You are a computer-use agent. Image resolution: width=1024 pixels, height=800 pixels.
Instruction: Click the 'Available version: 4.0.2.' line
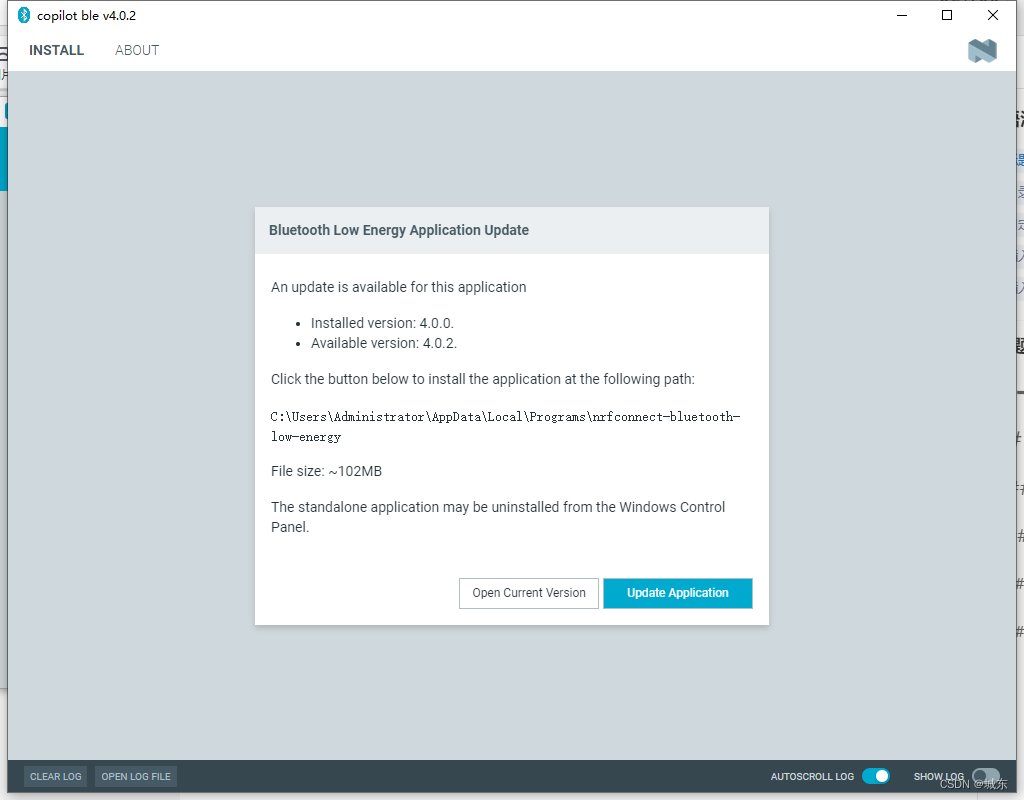[384, 344]
